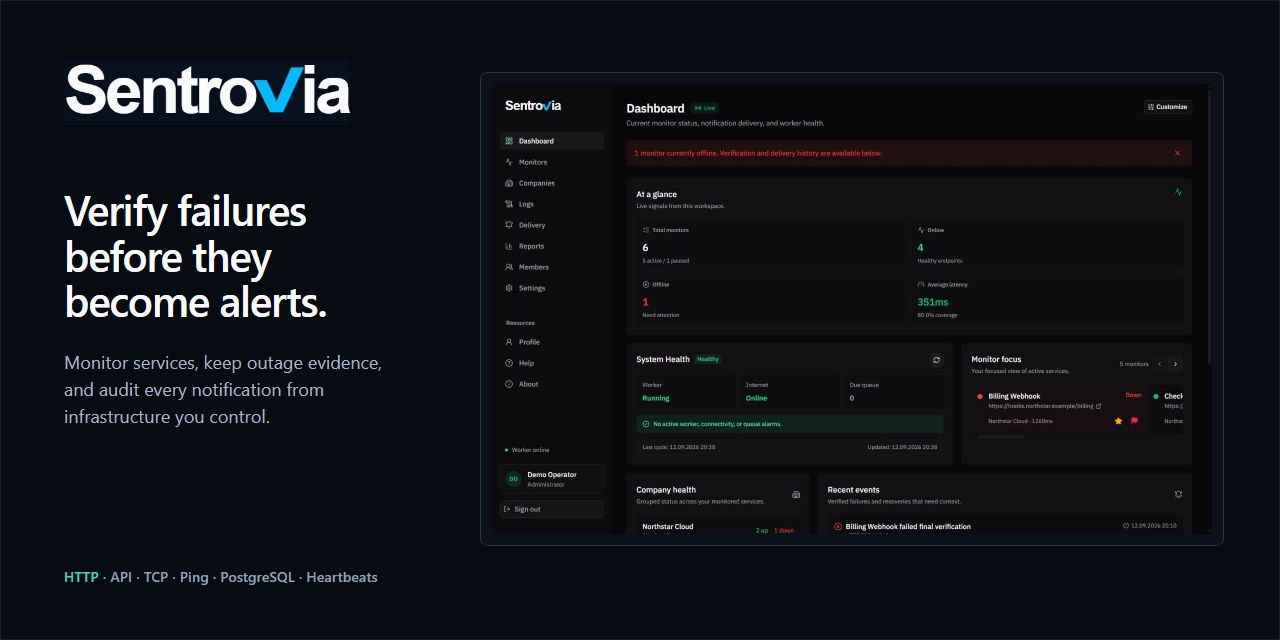Click the Worker online indicator
Viewport: 1280px width, 640px height.
click(x=527, y=450)
